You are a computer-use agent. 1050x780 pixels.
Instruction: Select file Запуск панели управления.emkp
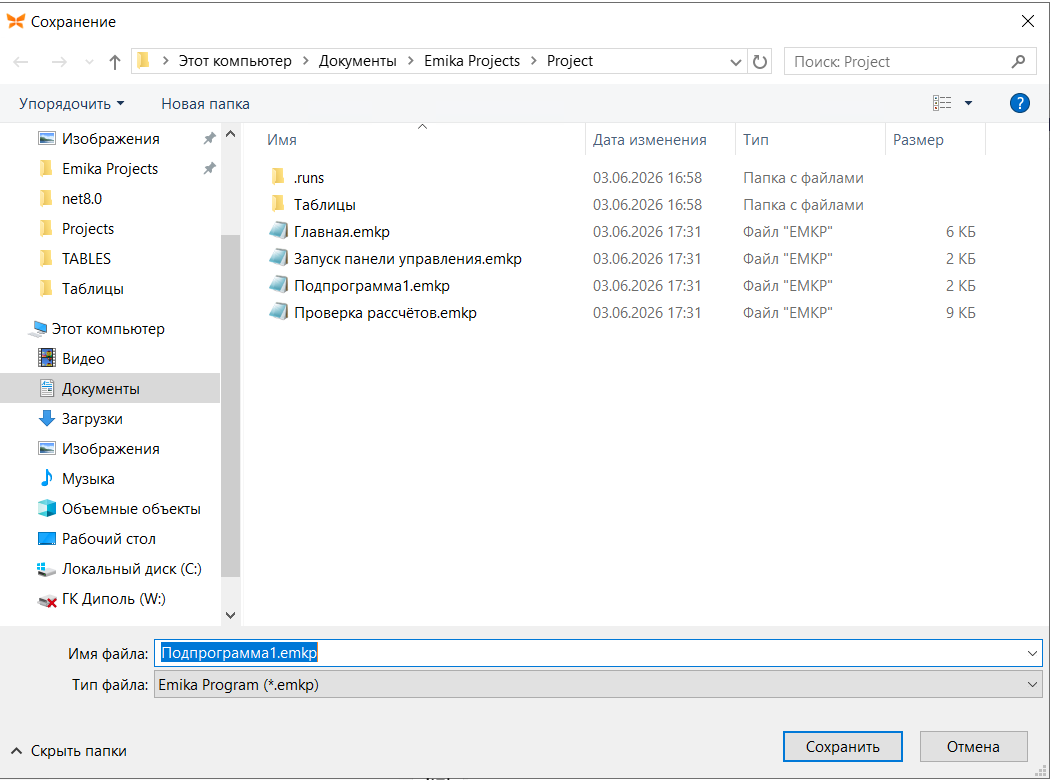point(407,258)
